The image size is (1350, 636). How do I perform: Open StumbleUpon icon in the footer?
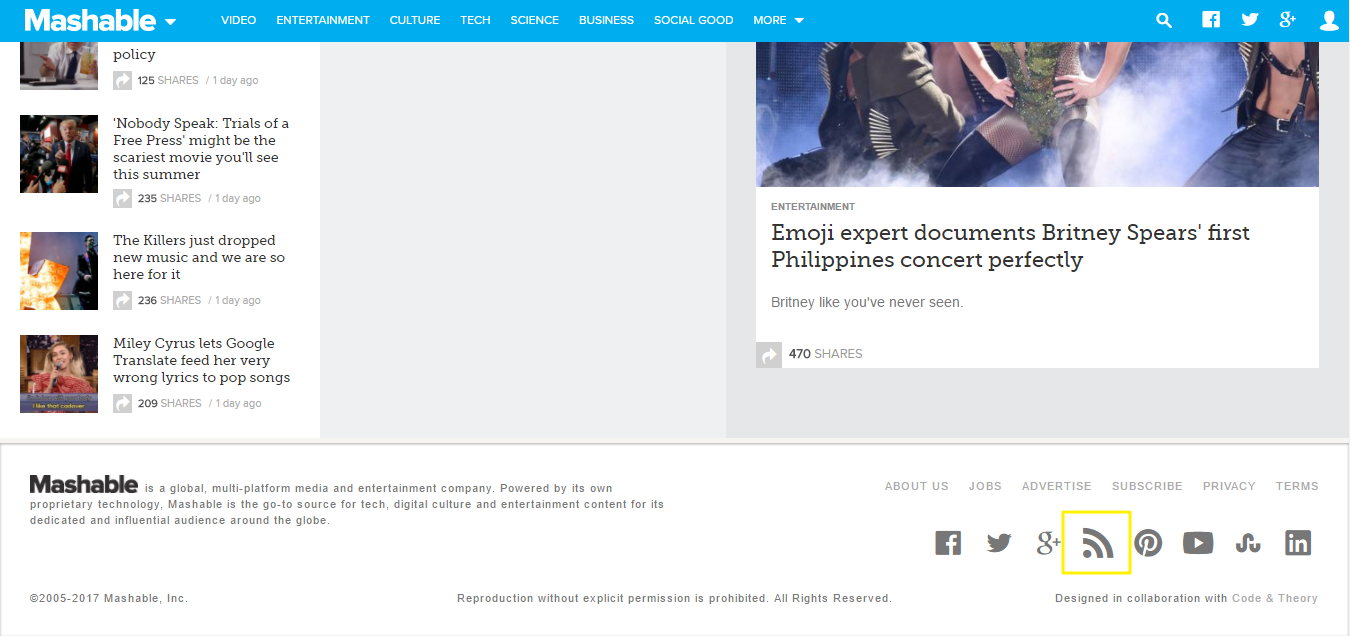click(1248, 543)
